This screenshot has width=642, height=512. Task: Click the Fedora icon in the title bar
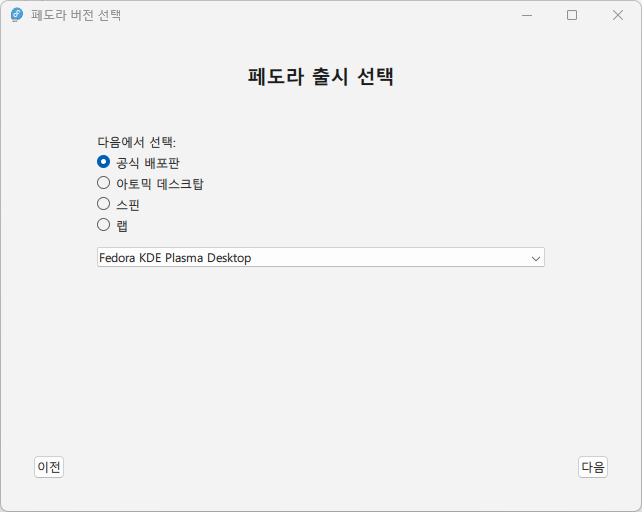pos(17,15)
